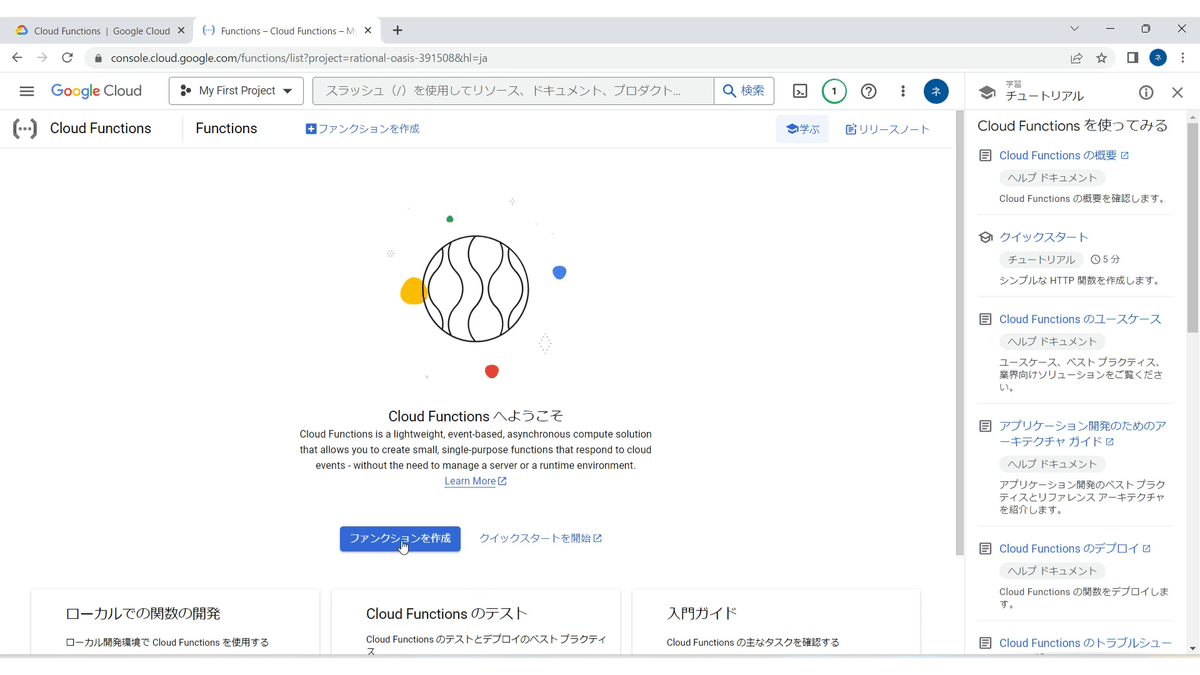
Task: Click the ヘルプ ドキュメント chip under Cloud Functions の概要
Action: [x=1052, y=177]
